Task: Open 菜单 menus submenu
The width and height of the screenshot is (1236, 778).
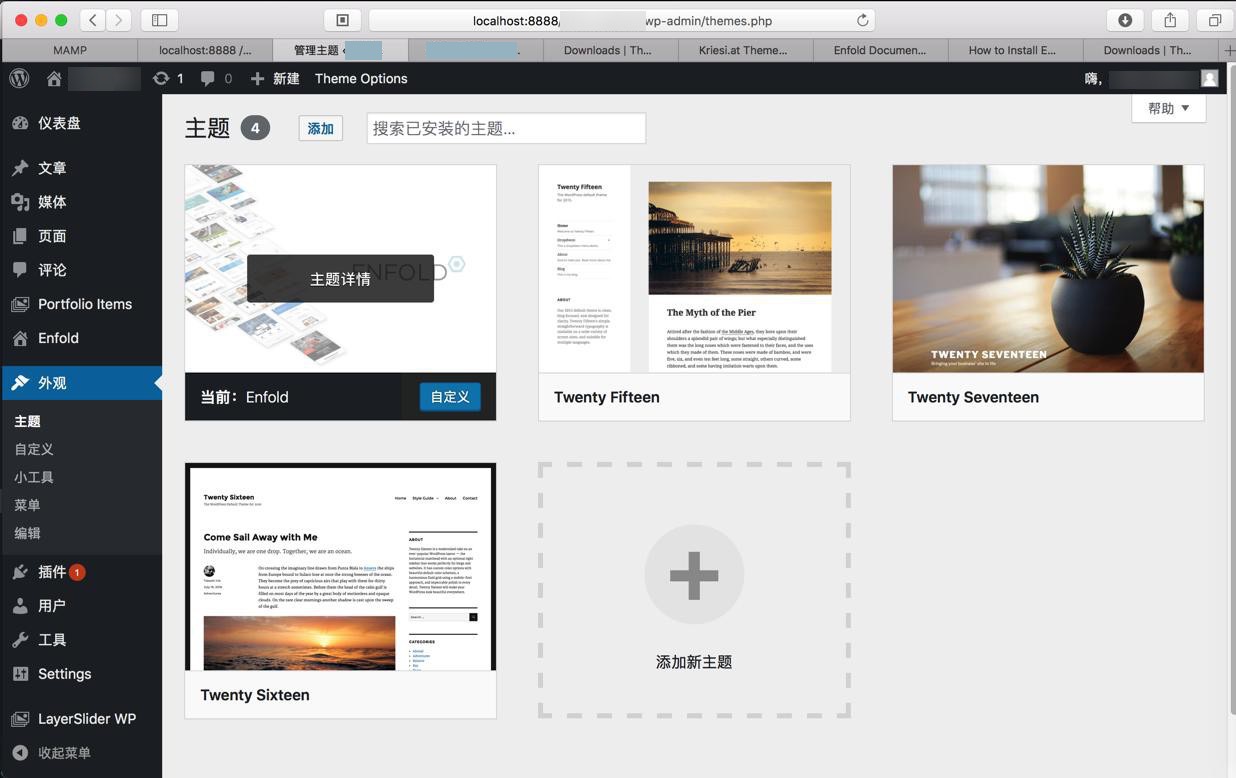Action: point(27,505)
